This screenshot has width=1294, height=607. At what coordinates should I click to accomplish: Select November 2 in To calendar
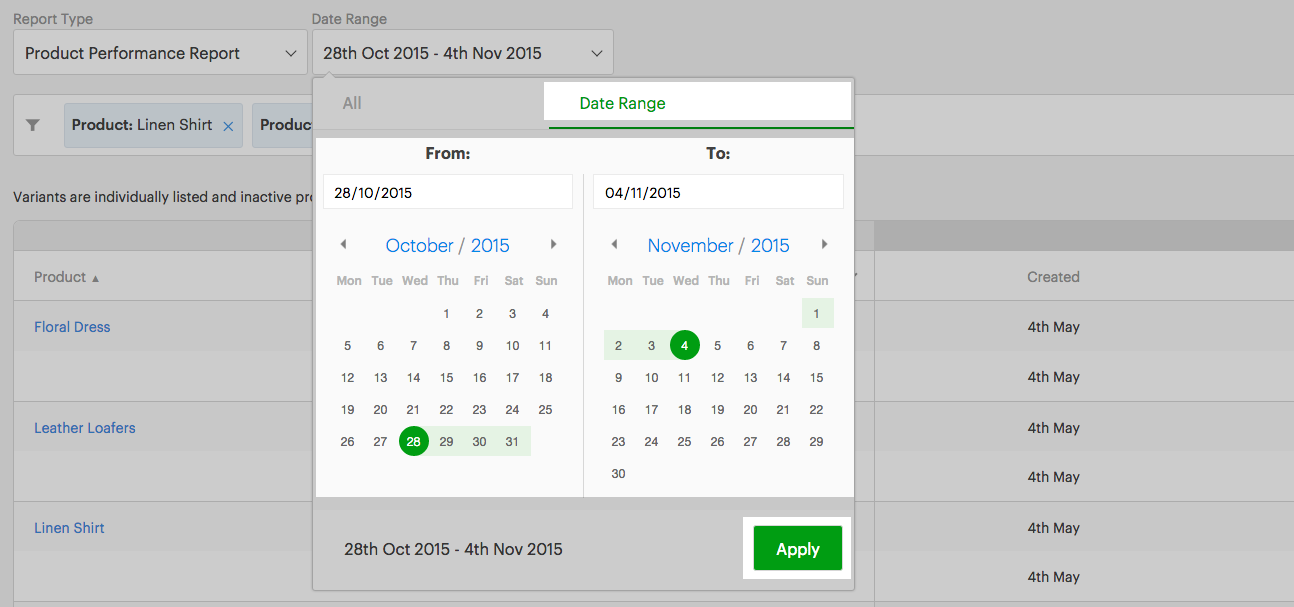(619, 346)
